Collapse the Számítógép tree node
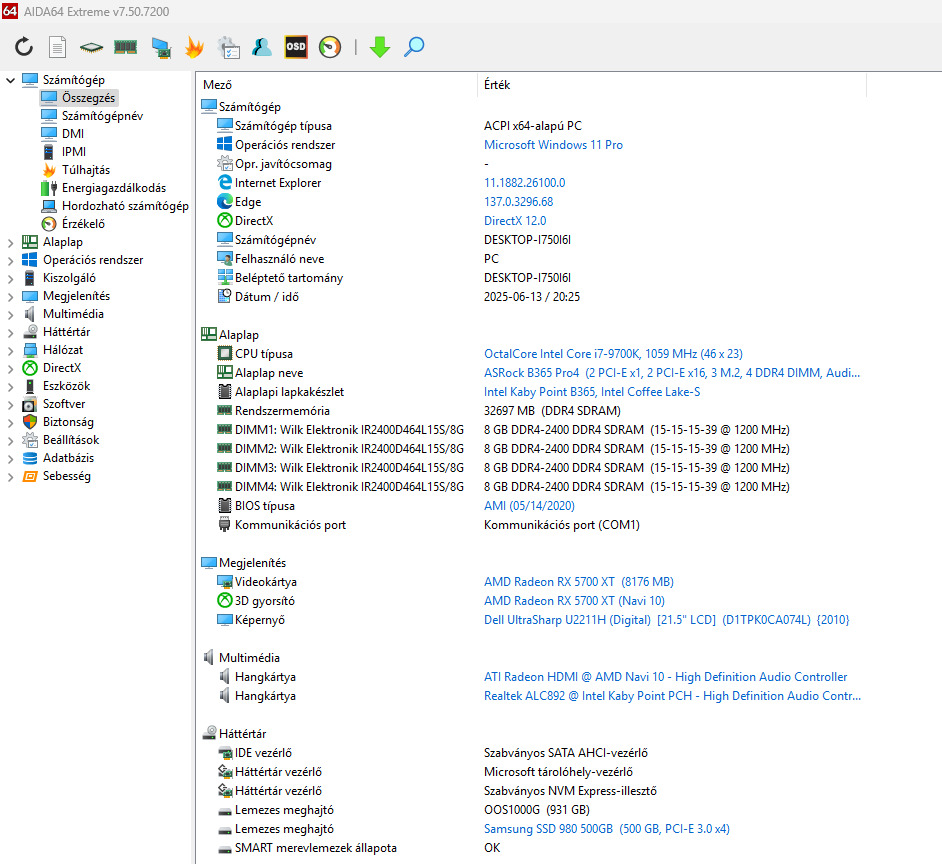 click(10, 80)
